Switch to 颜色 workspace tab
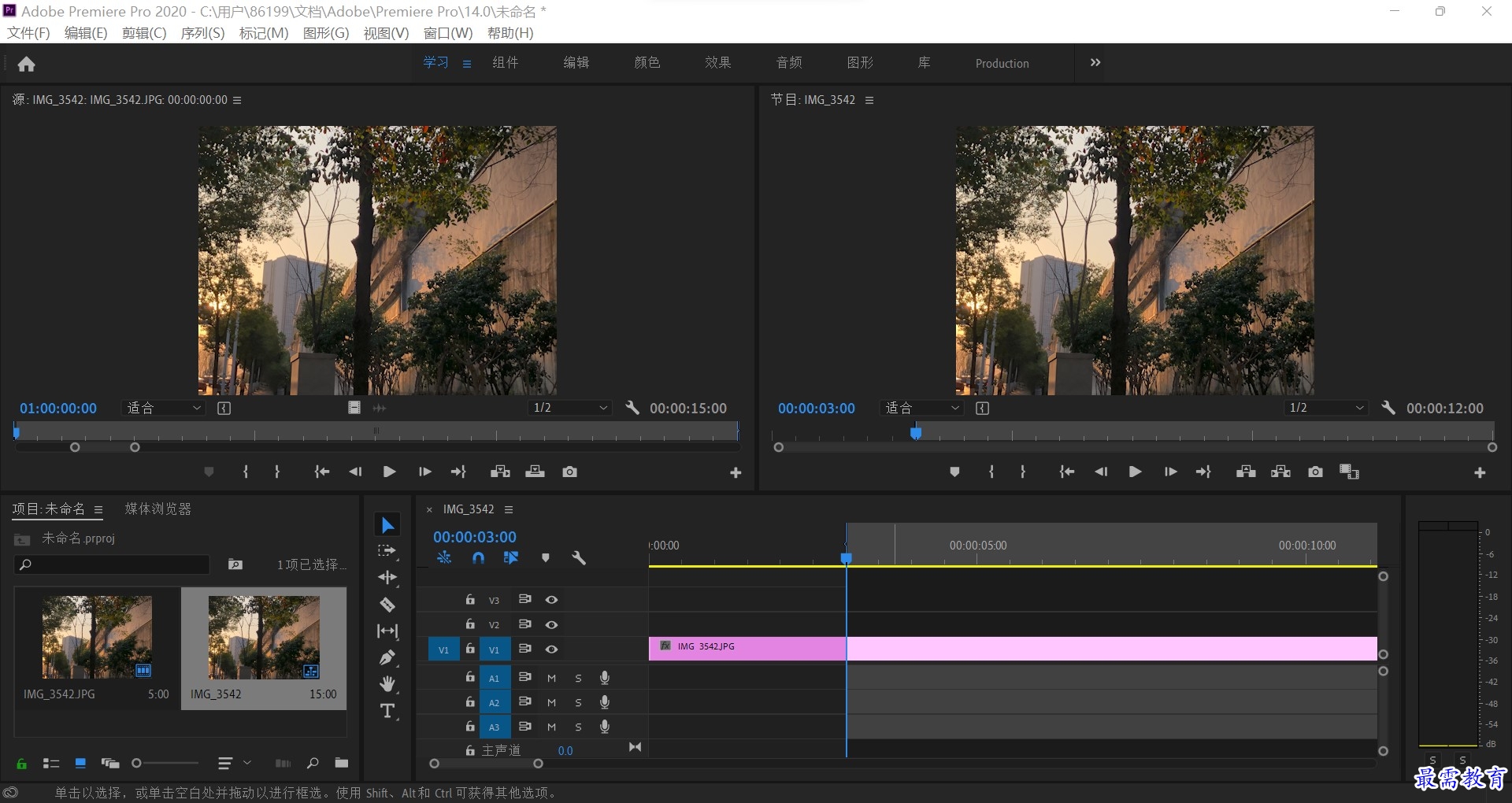 (x=647, y=63)
